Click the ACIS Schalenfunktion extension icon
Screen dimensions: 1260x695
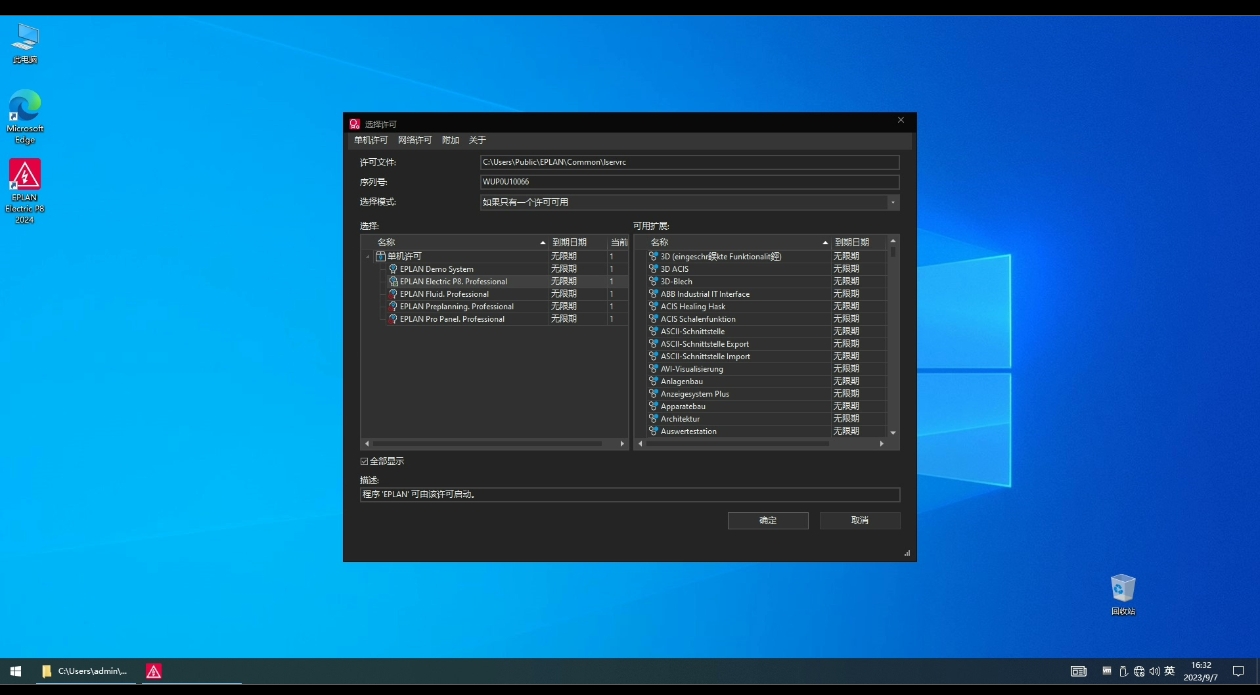(653, 319)
